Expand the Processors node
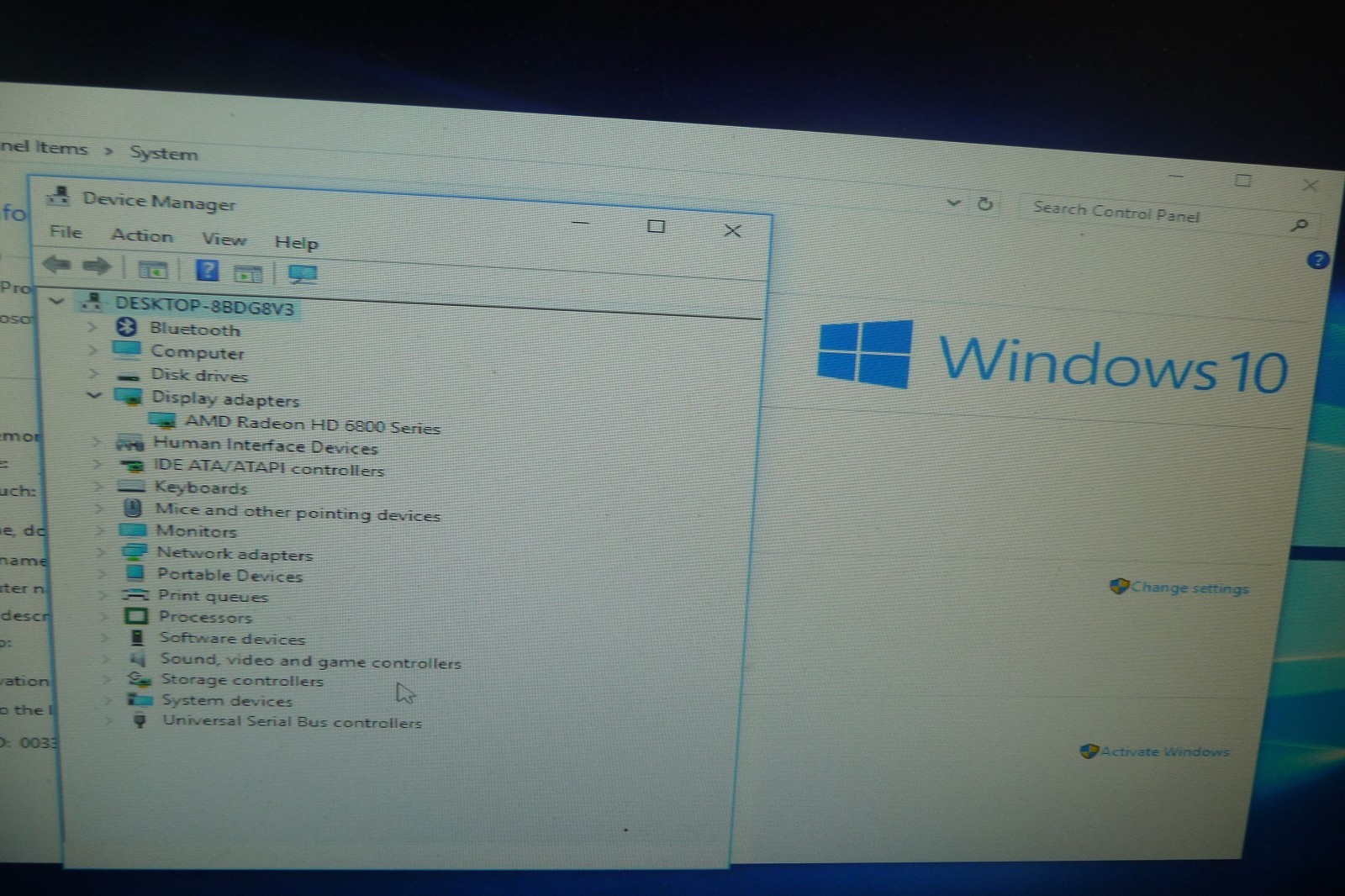This screenshot has width=1345, height=896. coord(103,616)
